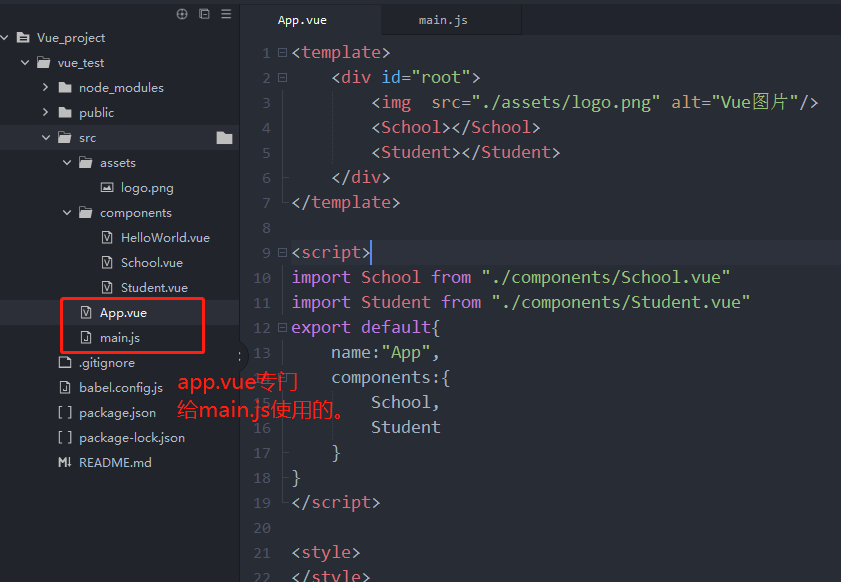The width and height of the screenshot is (841, 582).
Task: Open logo.png from assets folder
Action: pyautogui.click(x=147, y=188)
